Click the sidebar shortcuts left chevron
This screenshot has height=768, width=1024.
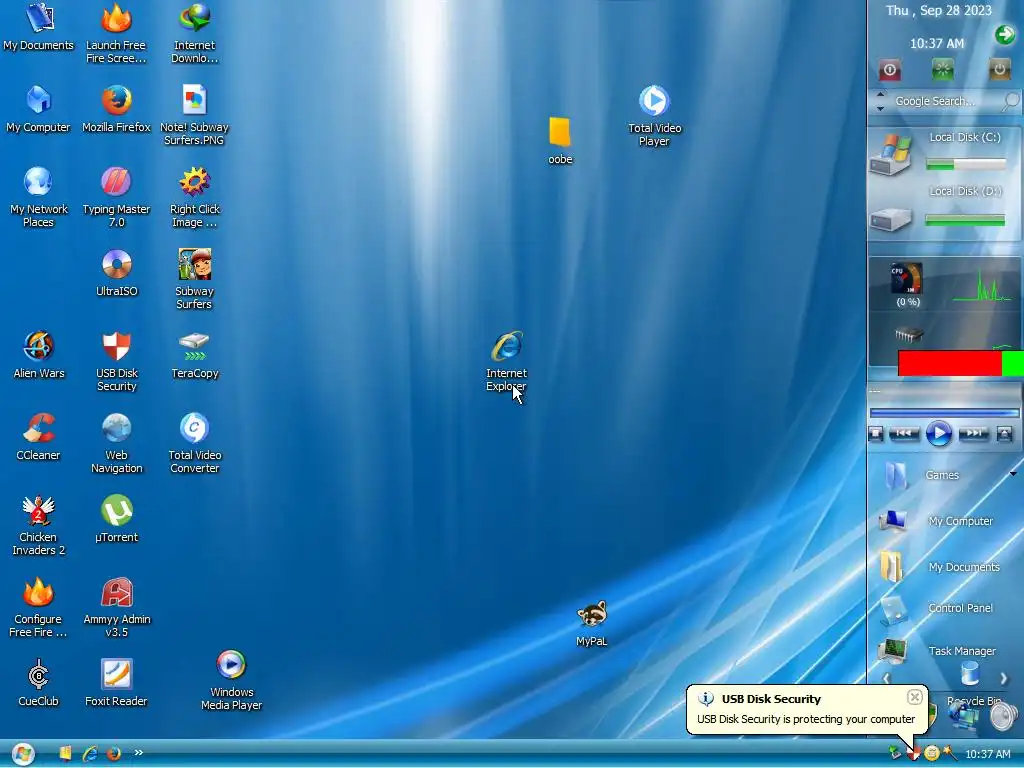pyautogui.click(x=886, y=679)
